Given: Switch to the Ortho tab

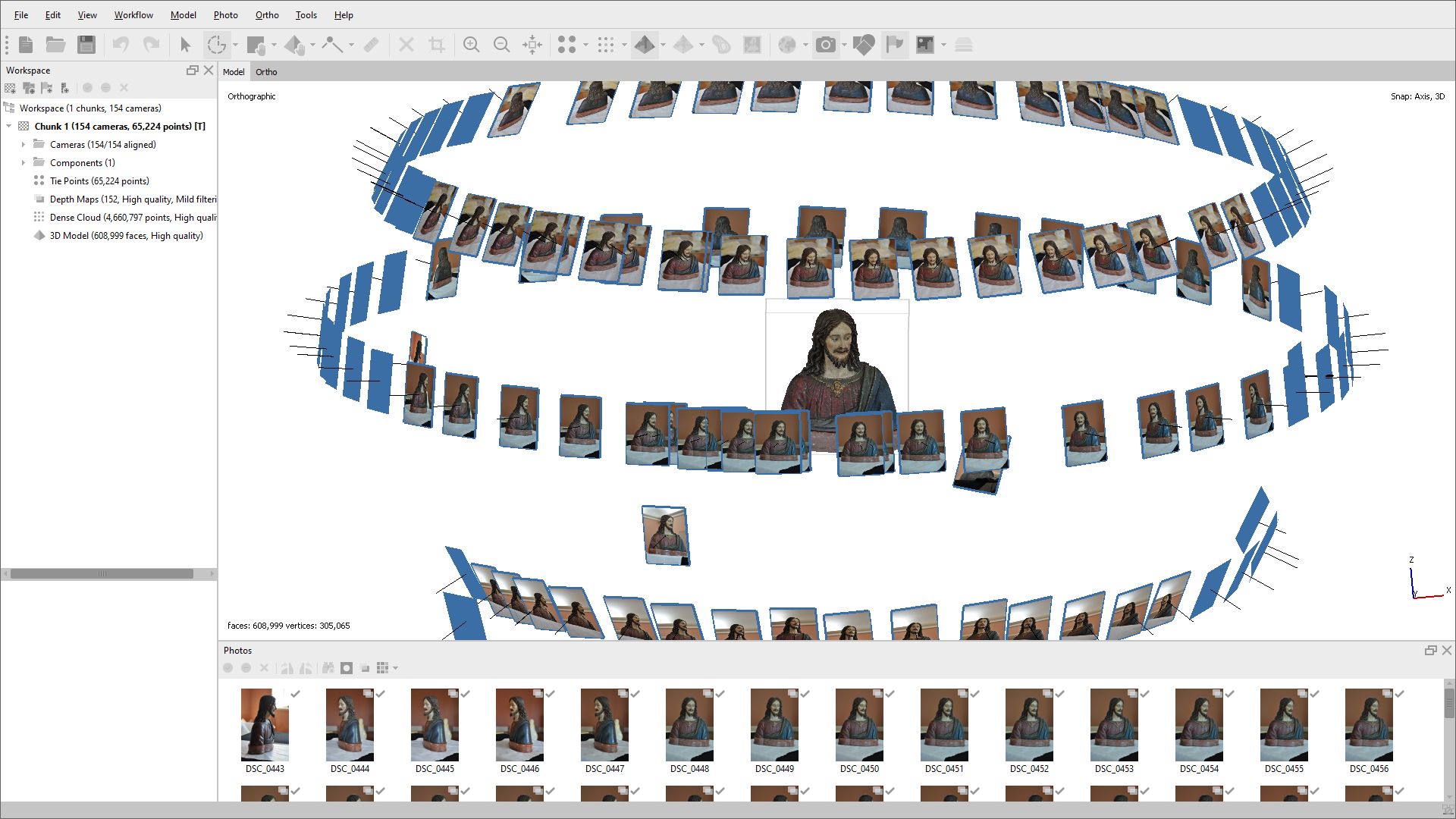Looking at the screenshot, I should click(266, 72).
